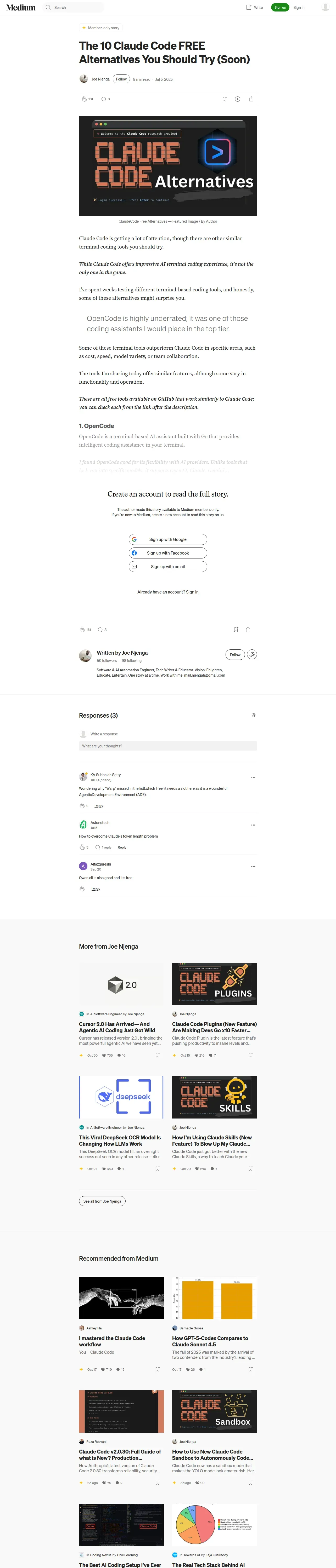The width and height of the screenshot is (336, 1568).
Task: Click the Medium logo
Action: tap(21, 7)
